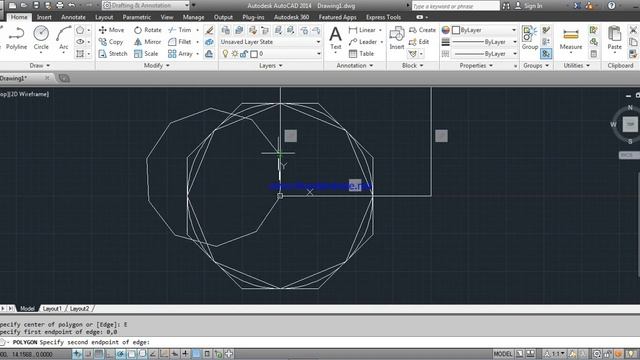Click the Polygon tool icon
640x360 pixels.
coord(80,30)
